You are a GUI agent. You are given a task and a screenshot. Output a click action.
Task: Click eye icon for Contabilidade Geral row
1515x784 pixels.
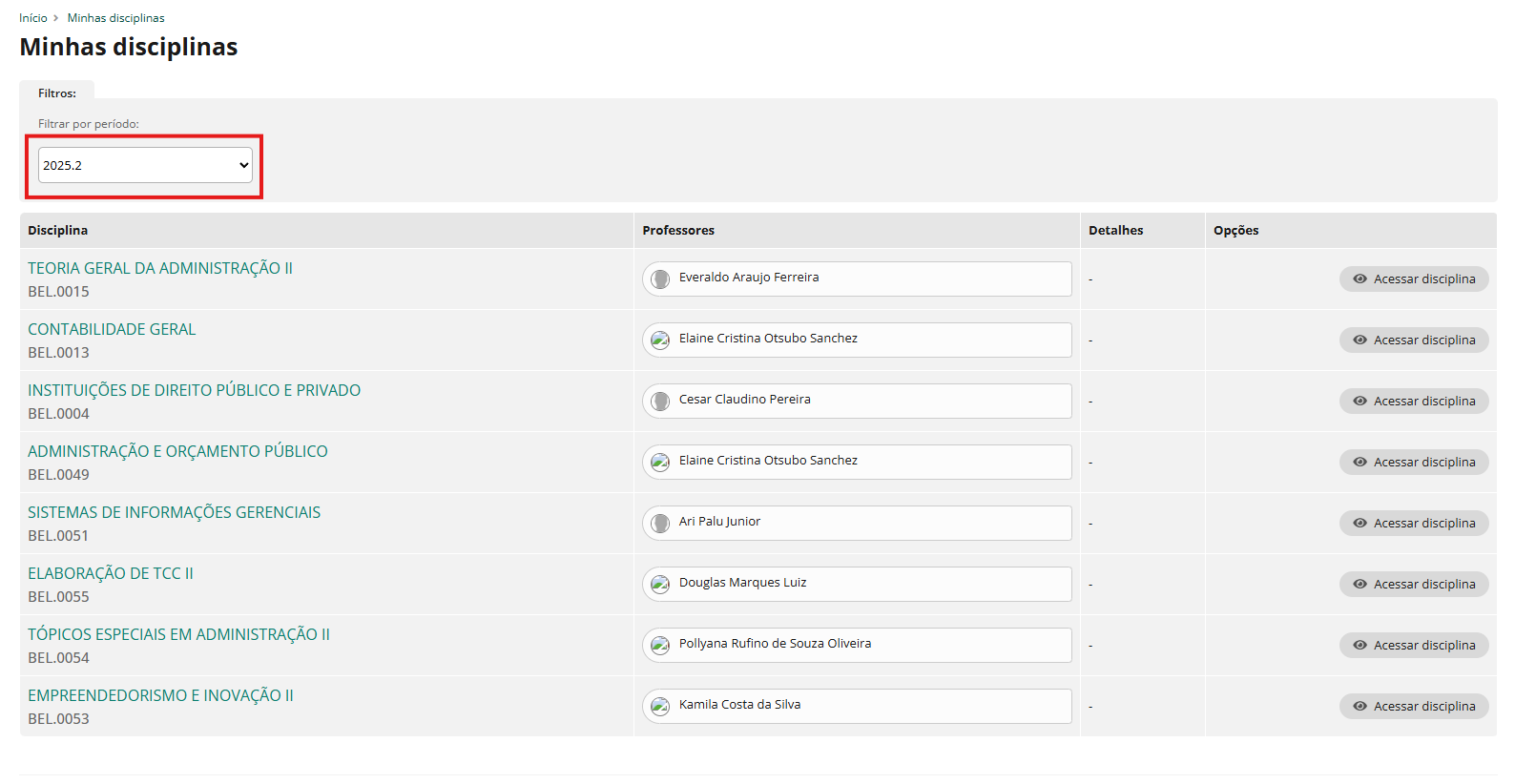pos(1359,340)
